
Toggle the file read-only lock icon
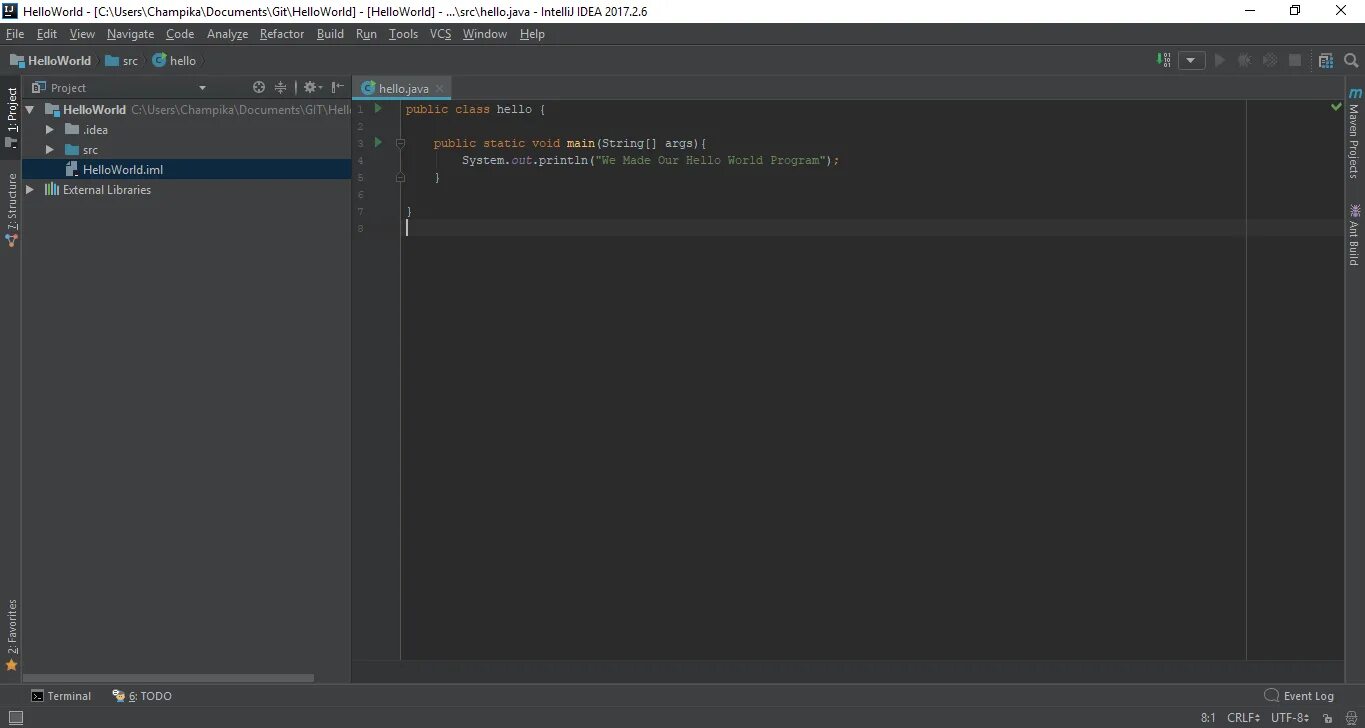pos(1326,717)
